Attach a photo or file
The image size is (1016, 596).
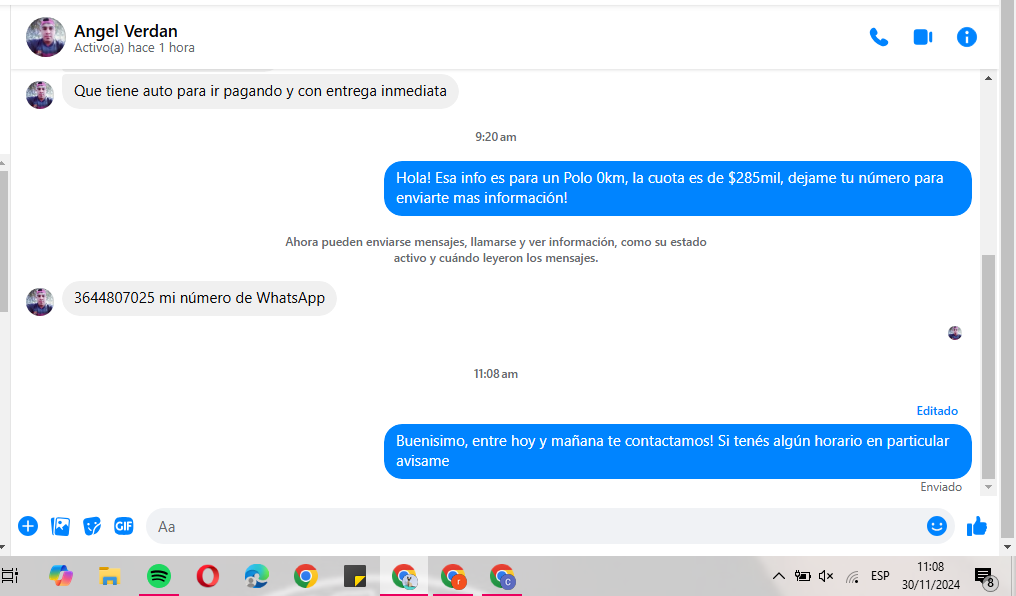[x=60, y=526]
